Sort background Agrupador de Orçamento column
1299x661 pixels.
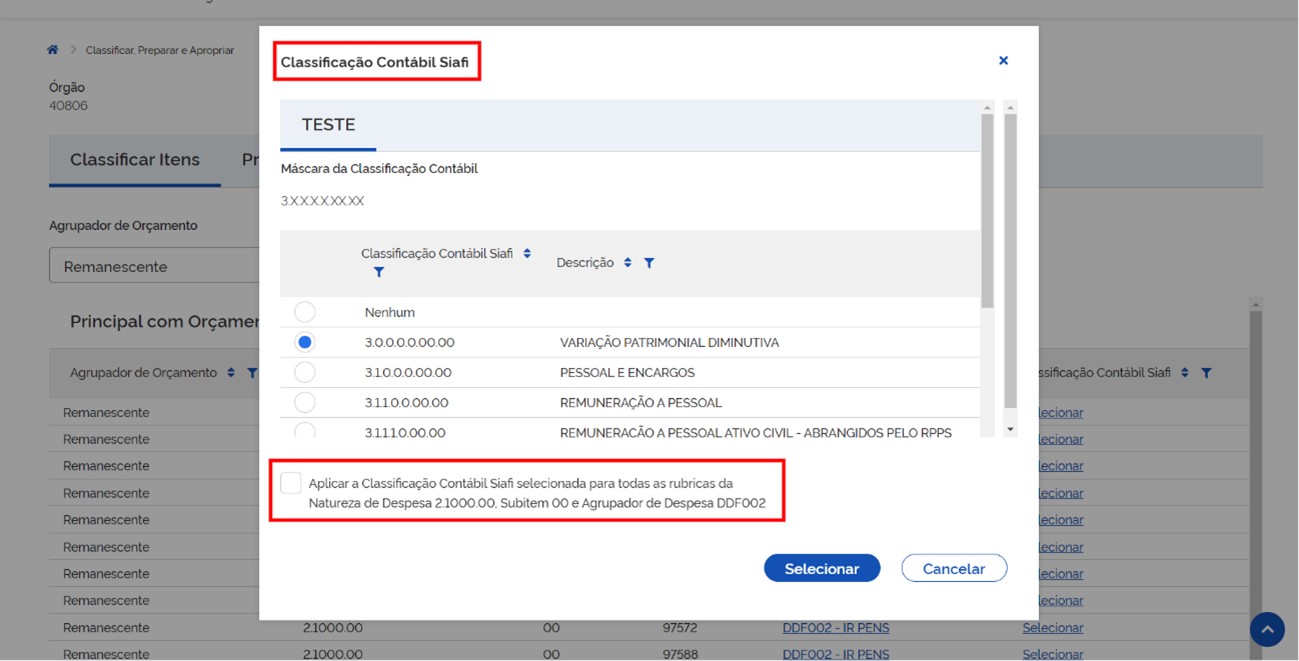(x=231, y=373)
